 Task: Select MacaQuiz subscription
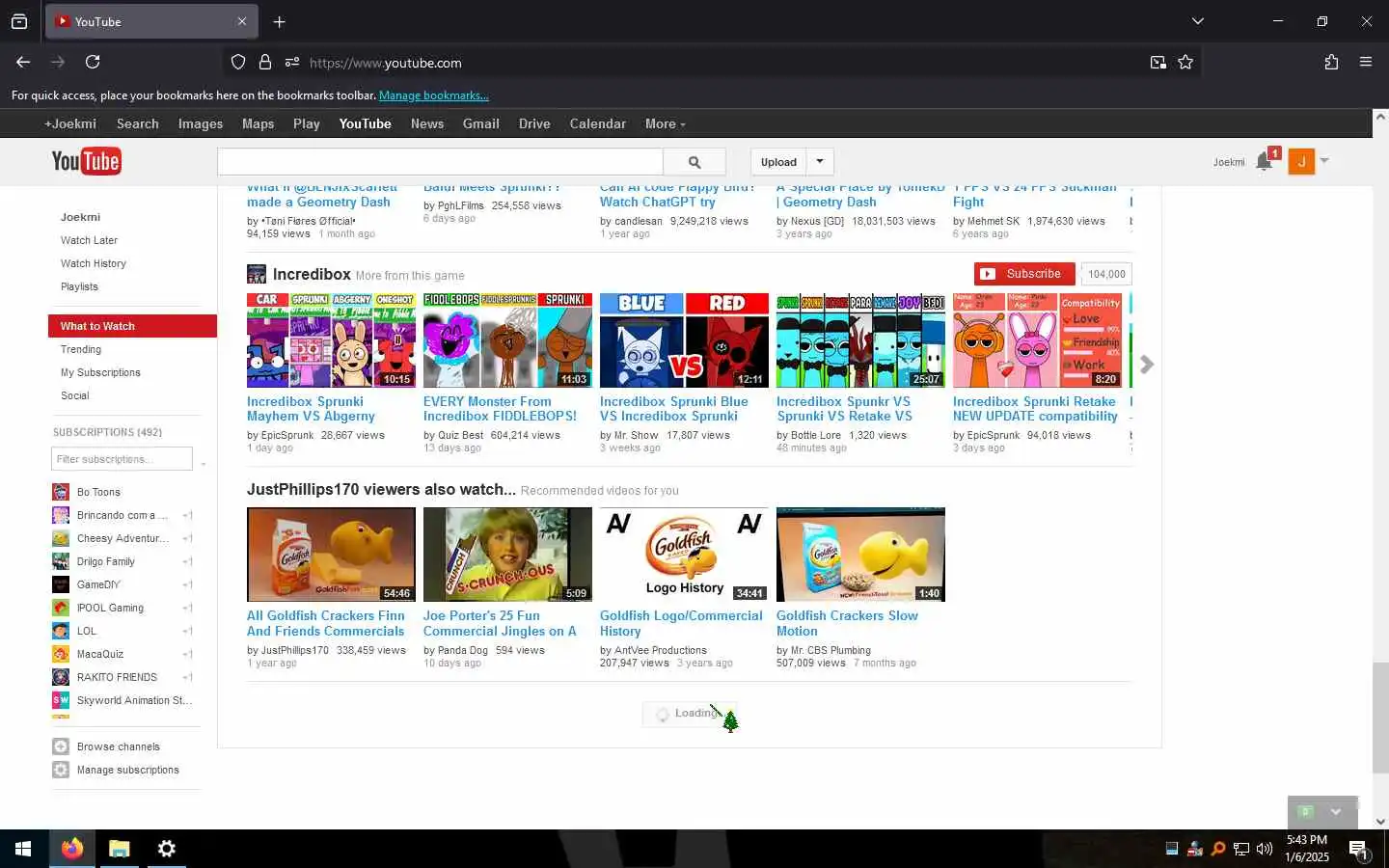pos(100,654)
